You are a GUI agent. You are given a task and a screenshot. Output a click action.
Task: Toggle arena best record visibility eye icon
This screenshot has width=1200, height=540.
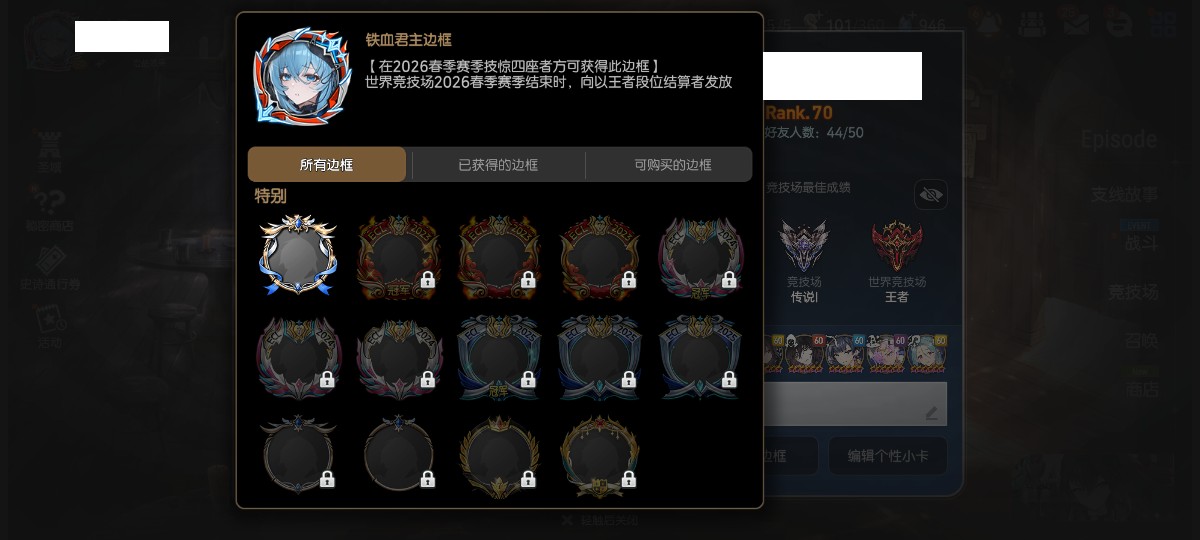(x=931, y=194)
